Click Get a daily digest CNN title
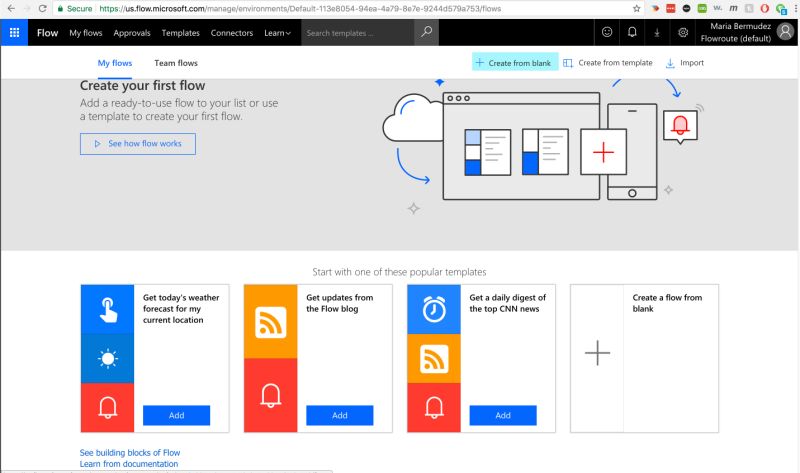Viewport: 800px width, 473px height. 508,303
